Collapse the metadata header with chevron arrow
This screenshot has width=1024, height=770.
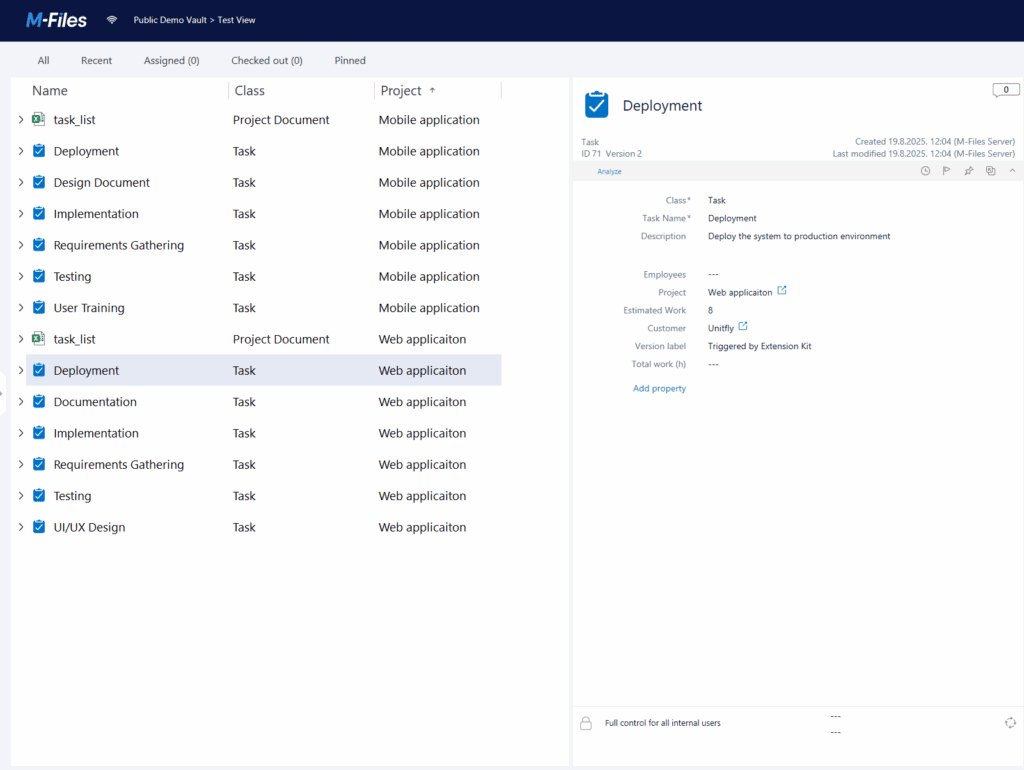(x=1011, y=171)
